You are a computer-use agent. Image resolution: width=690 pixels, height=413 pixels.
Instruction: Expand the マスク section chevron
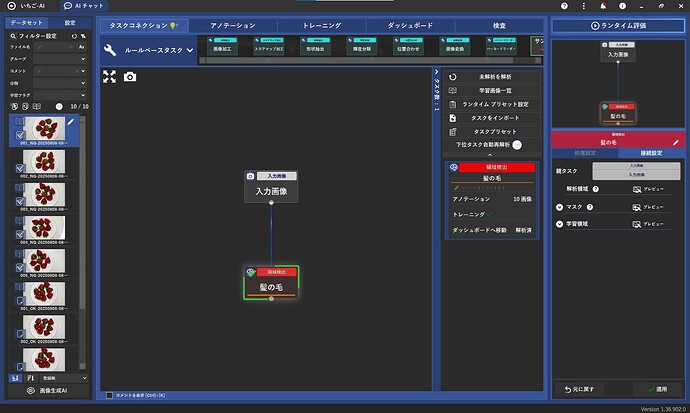pos(559,207)
